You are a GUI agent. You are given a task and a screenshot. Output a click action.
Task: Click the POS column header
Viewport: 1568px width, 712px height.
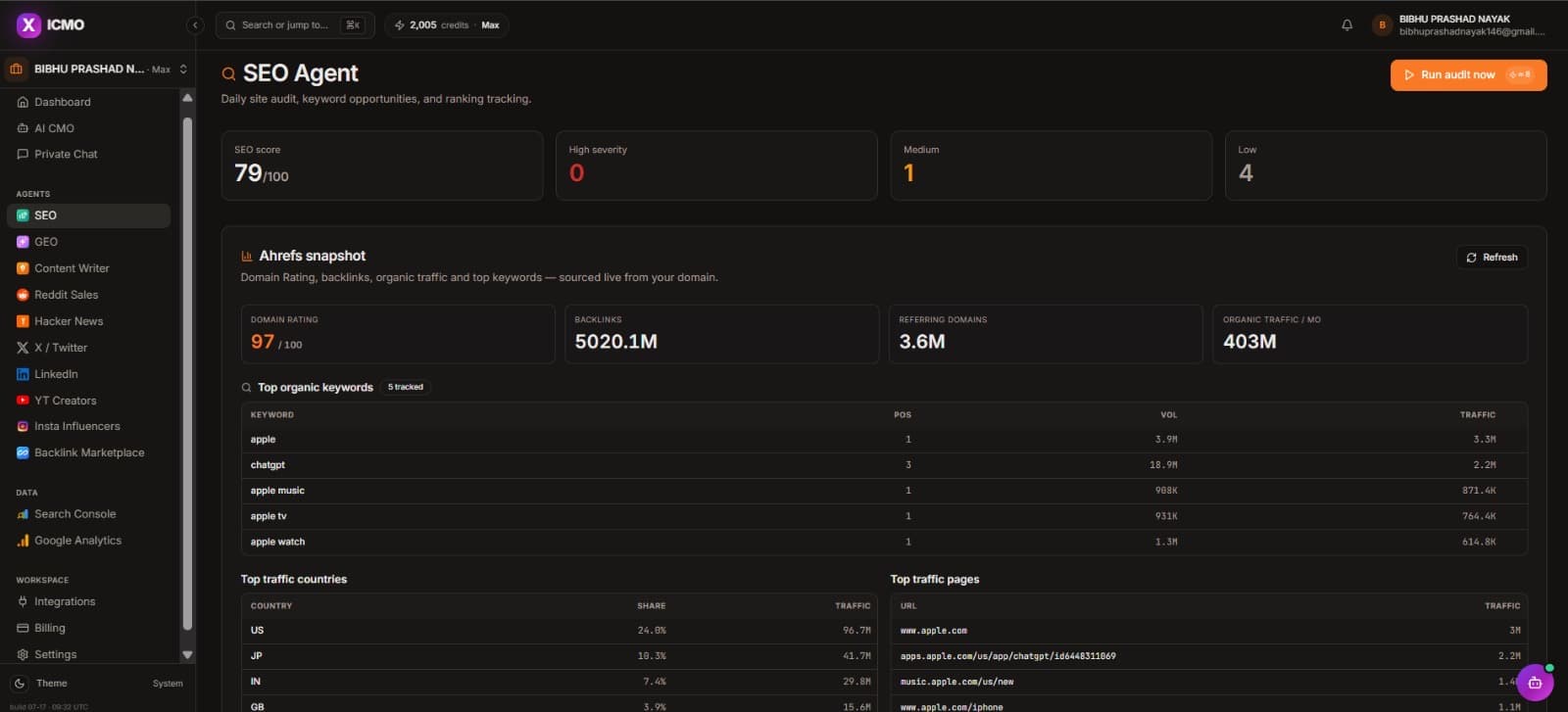click(x=903, y=415)
